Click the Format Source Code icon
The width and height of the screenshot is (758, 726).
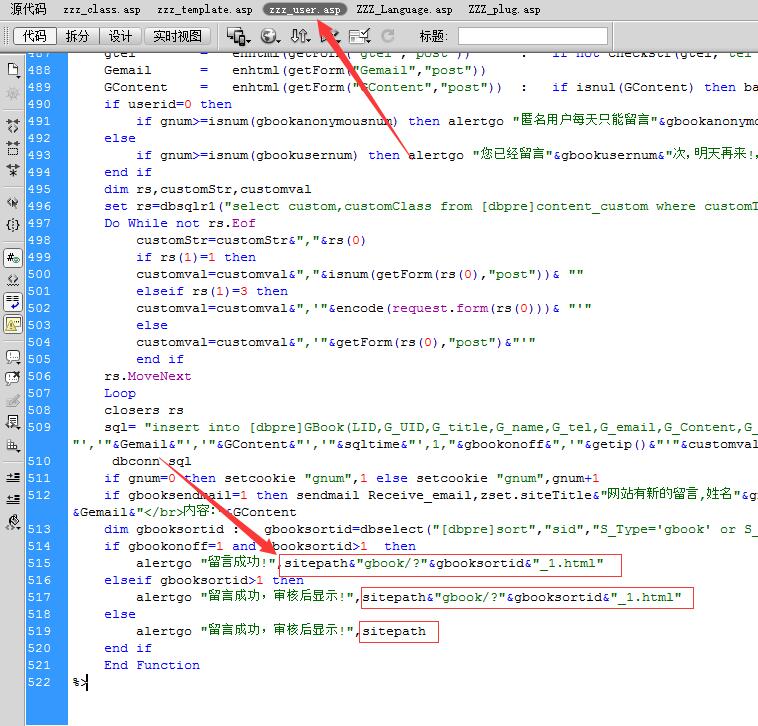point(13,521)
